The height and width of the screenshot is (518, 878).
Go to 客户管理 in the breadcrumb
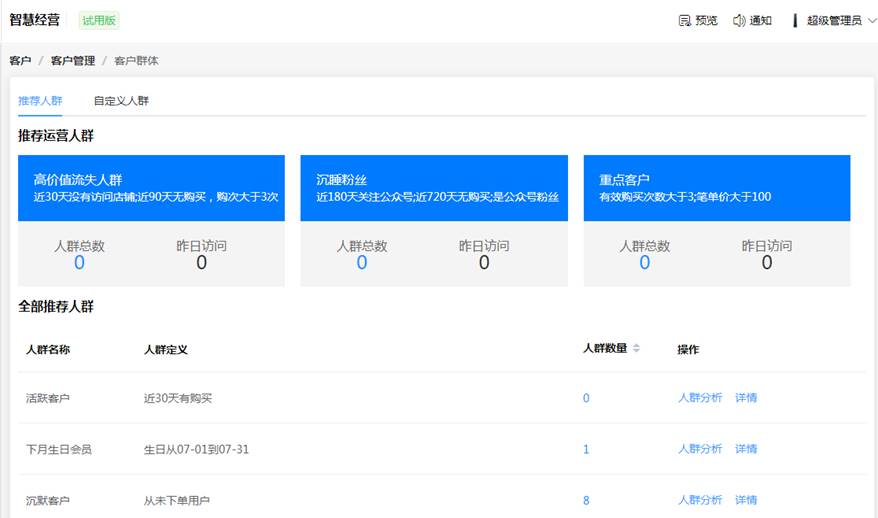[x=73, y=60]
